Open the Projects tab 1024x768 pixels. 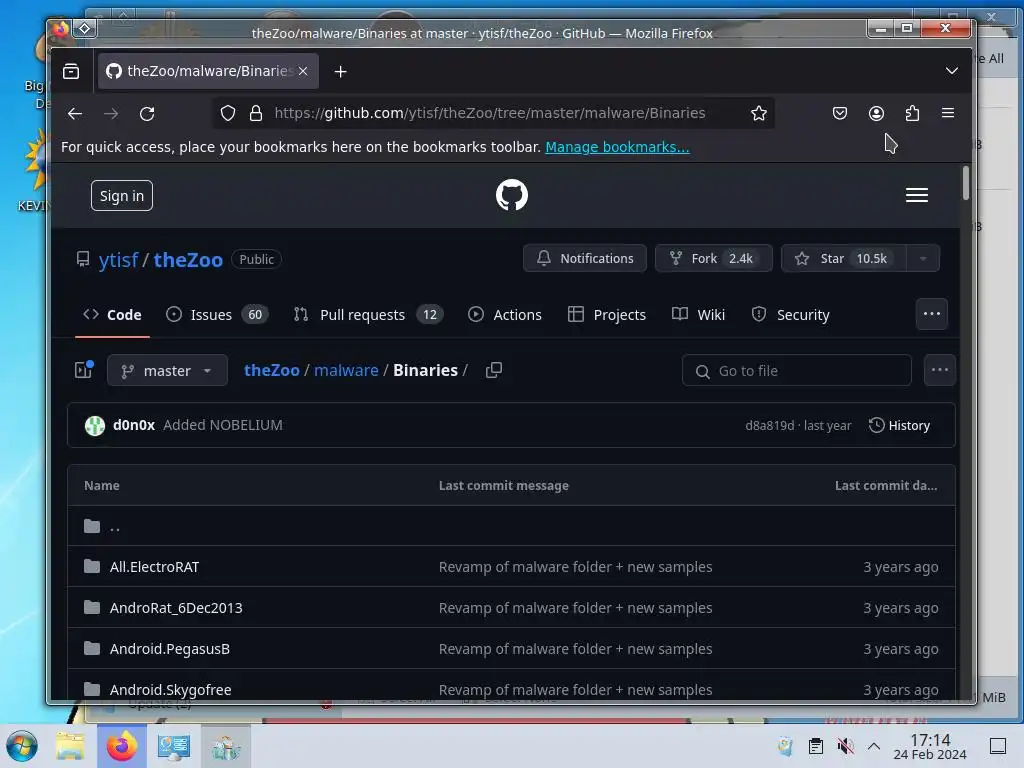click(607, 315)
